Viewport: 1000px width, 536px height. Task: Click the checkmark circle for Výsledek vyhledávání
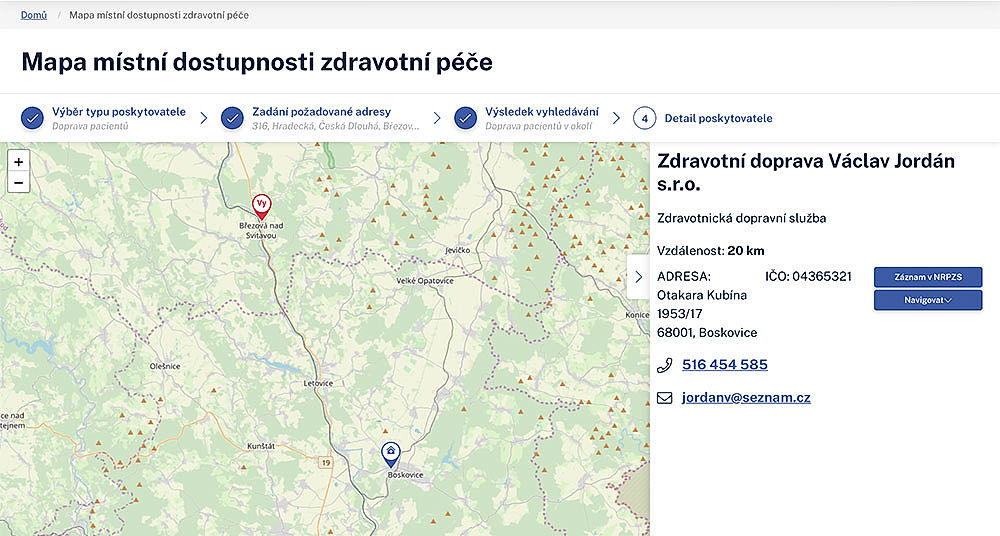pyautogui.click(x=465, y=118)
